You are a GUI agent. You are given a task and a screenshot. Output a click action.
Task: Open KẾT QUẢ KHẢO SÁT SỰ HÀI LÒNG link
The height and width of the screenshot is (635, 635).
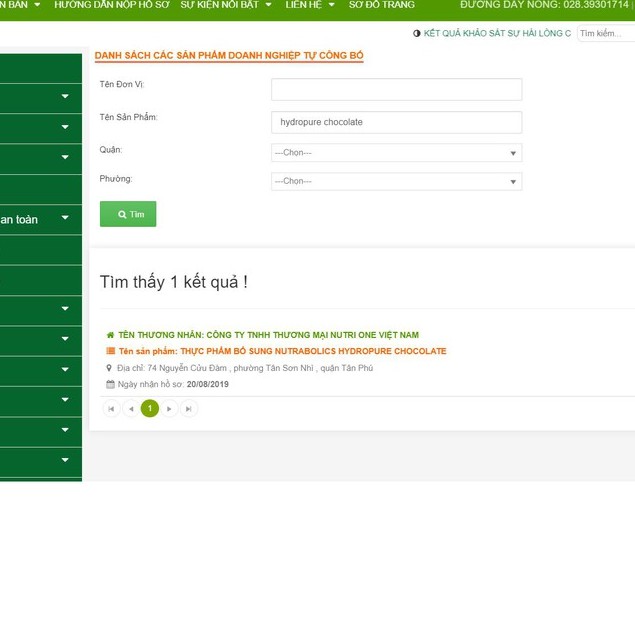[497, 33]
